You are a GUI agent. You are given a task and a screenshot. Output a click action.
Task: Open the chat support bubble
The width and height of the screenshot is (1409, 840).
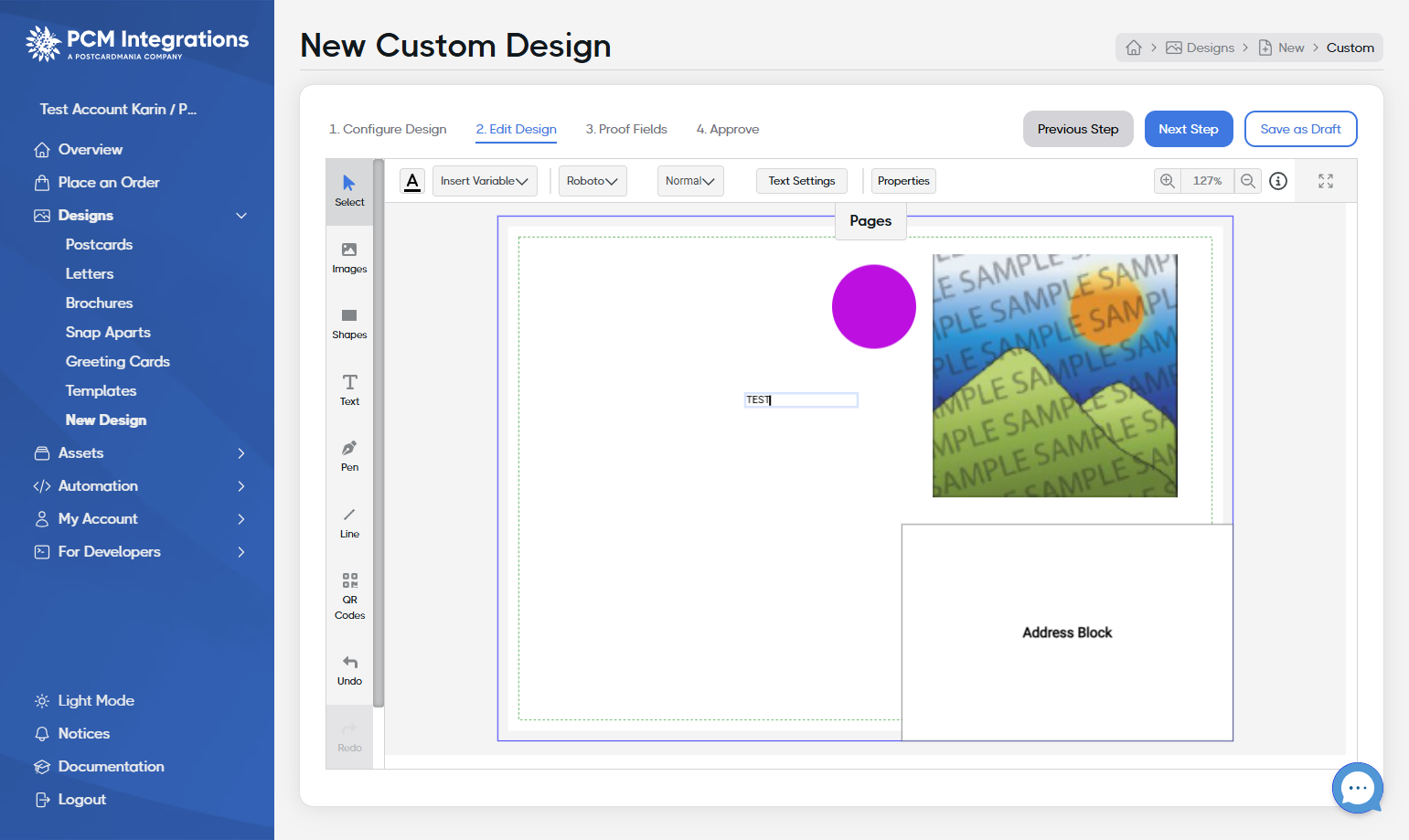click(1358, 788)
